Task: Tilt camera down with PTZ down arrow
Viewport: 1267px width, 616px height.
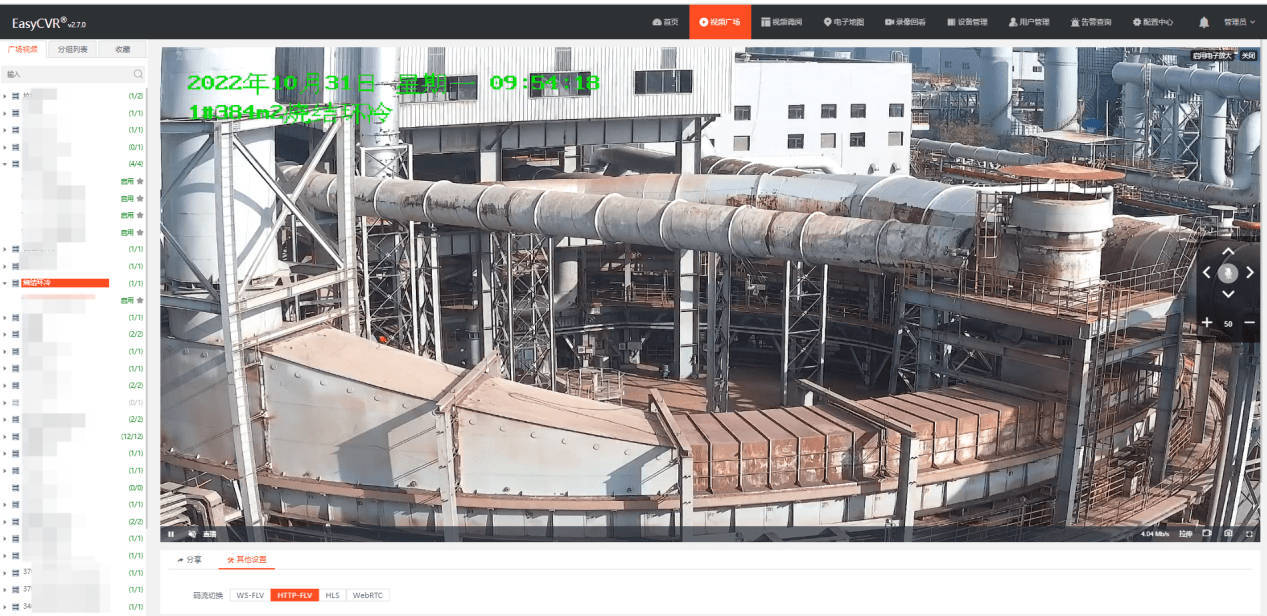Action: (x=1228, y=294)
